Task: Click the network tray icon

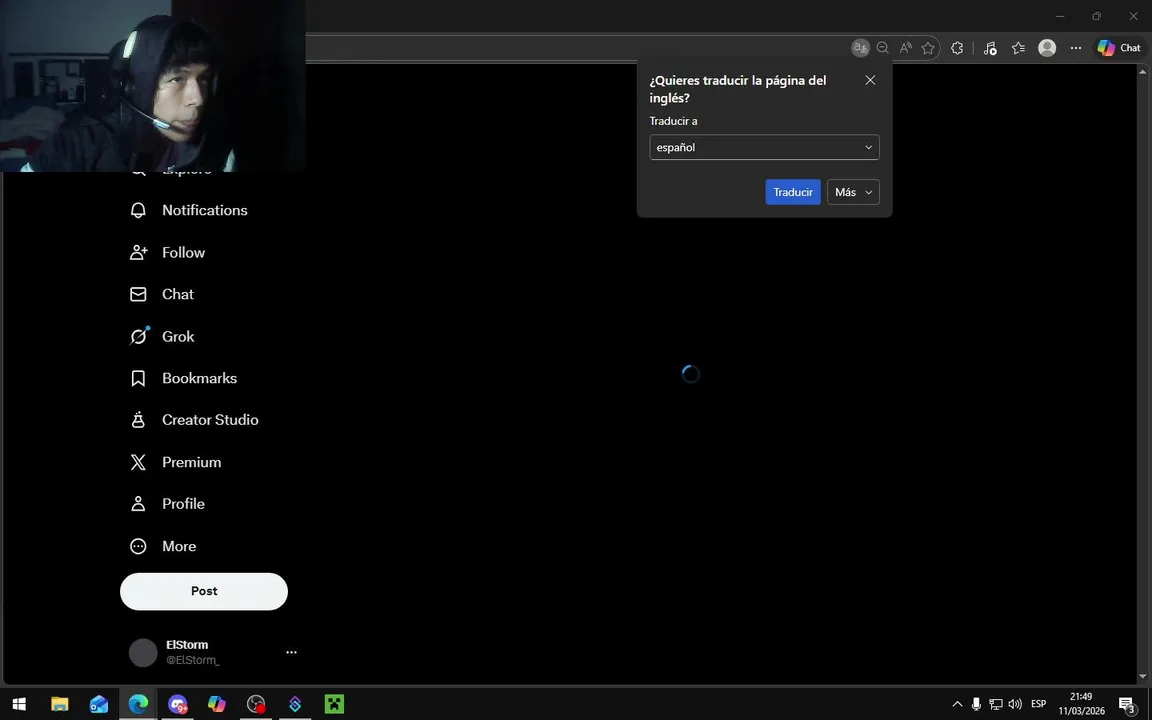Action: (x=996, y=704)
